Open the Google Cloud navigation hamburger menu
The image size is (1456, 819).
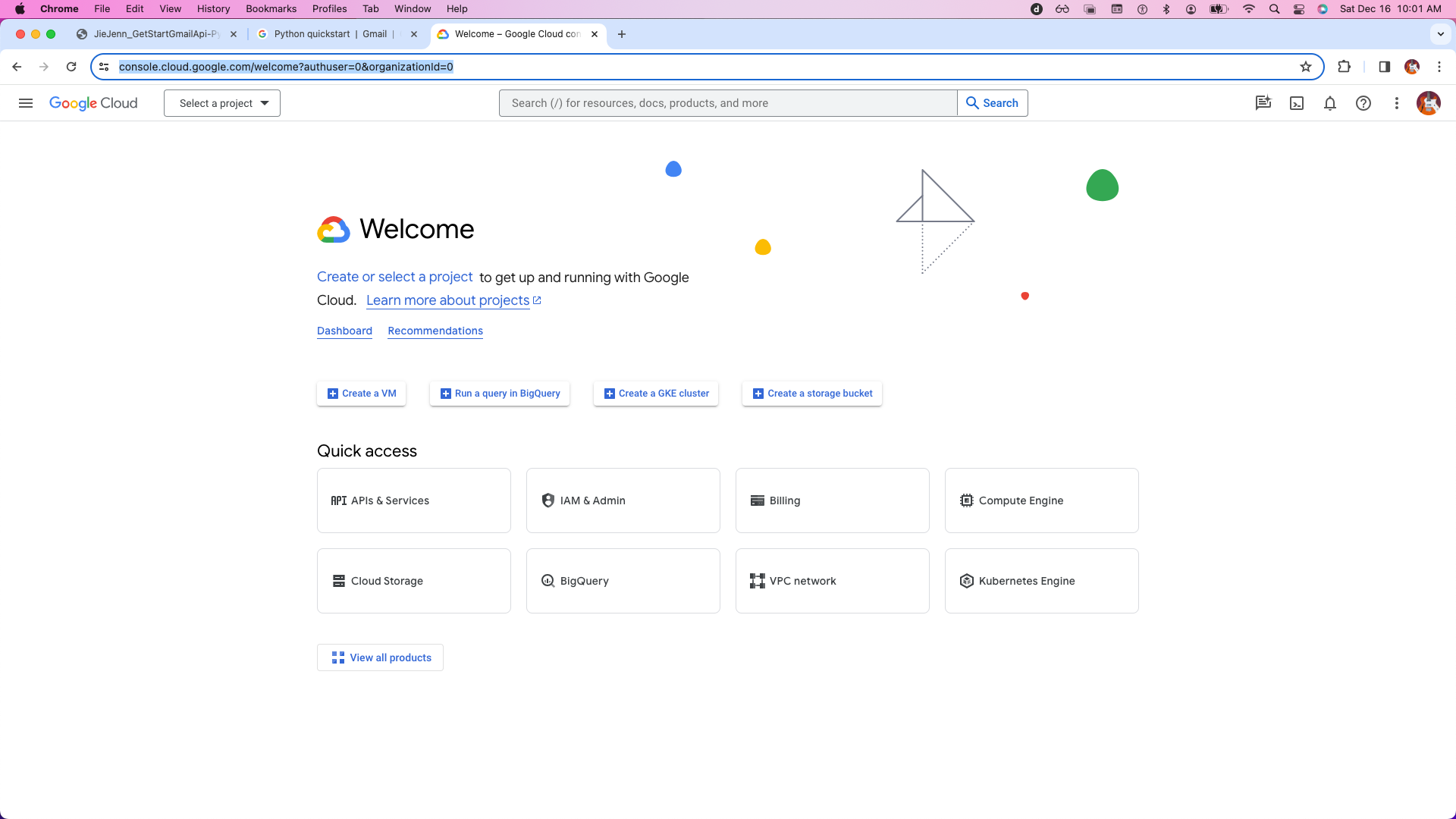(x=26, y=103)
